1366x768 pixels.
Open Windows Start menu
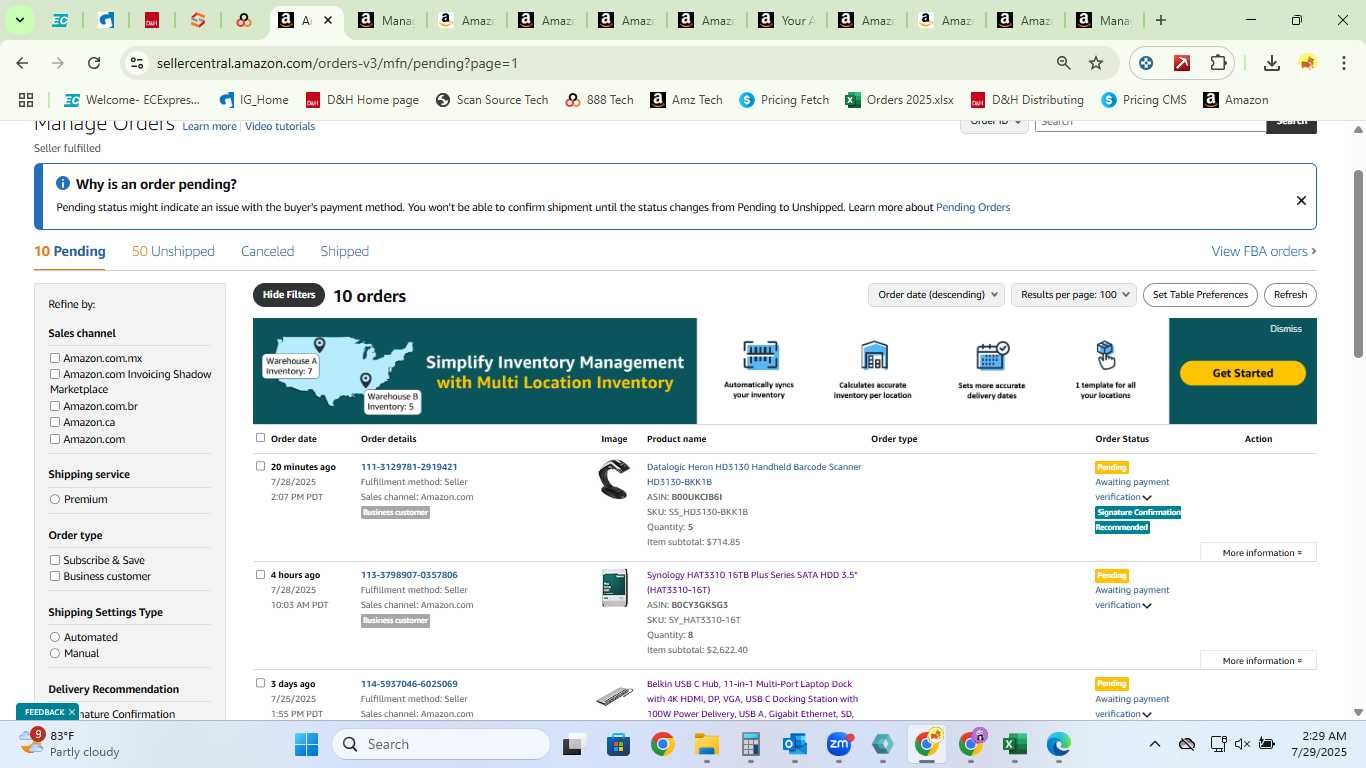[x=307, y=744]
